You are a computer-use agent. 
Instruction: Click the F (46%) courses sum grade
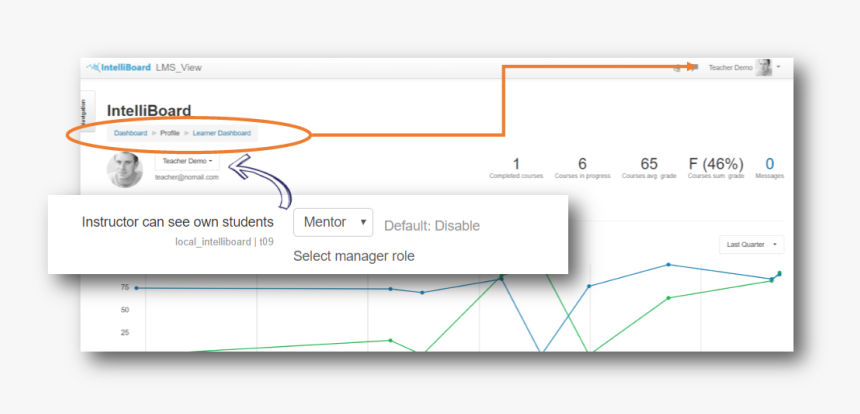tap(715, 166)
